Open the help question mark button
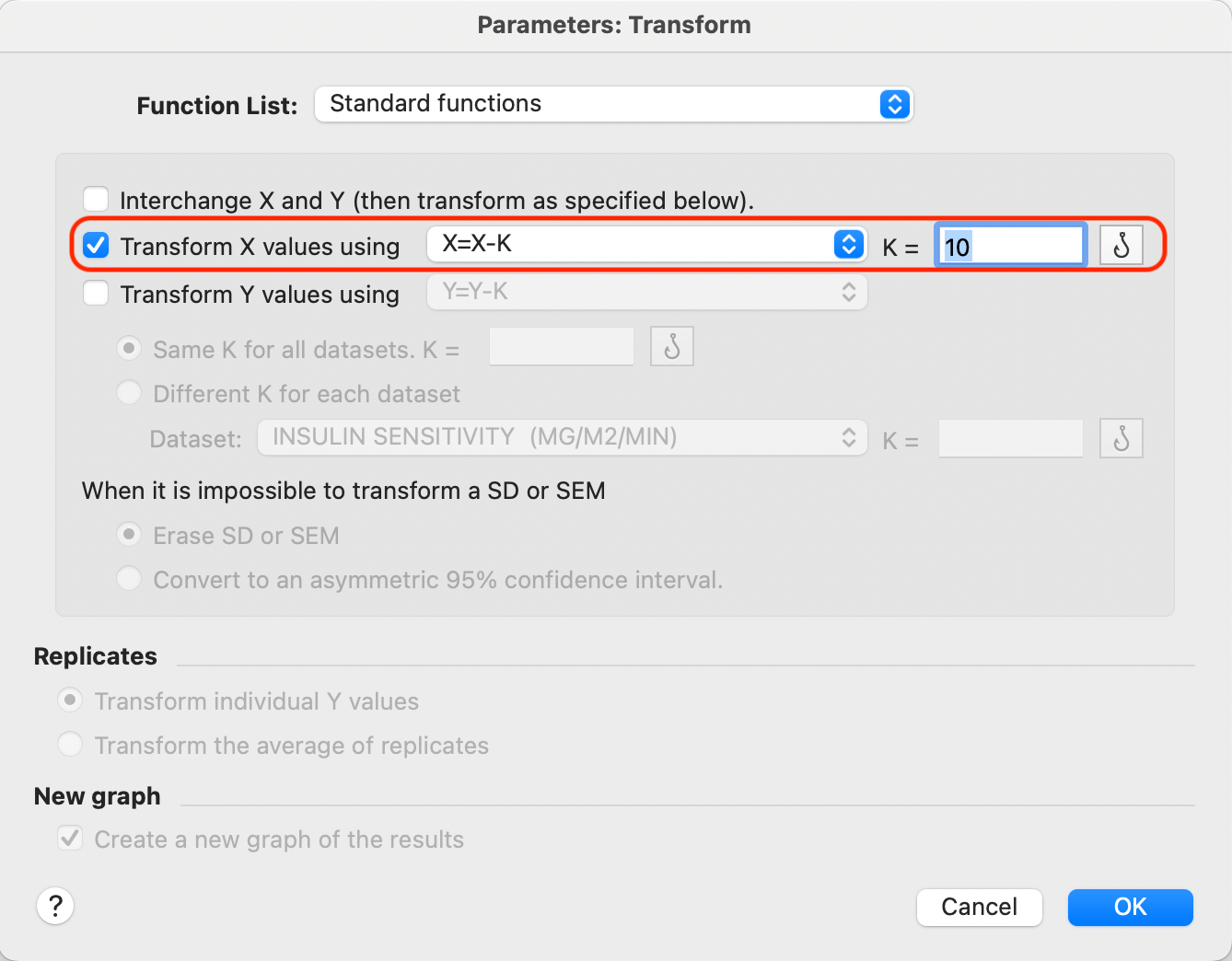This screenshot has width=1232, height=961. click(55, 906)
